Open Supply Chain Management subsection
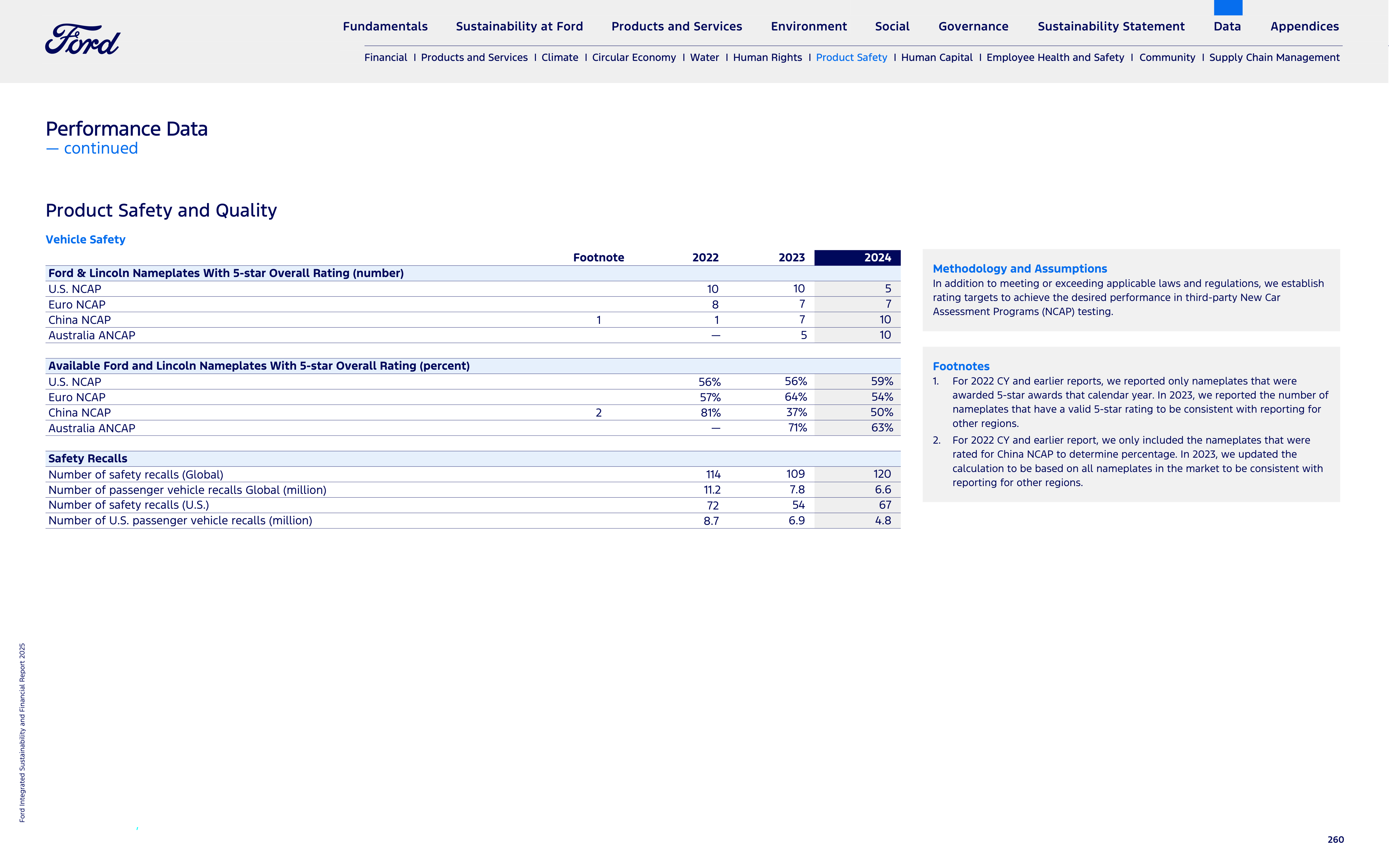 tap(1274, 58)
